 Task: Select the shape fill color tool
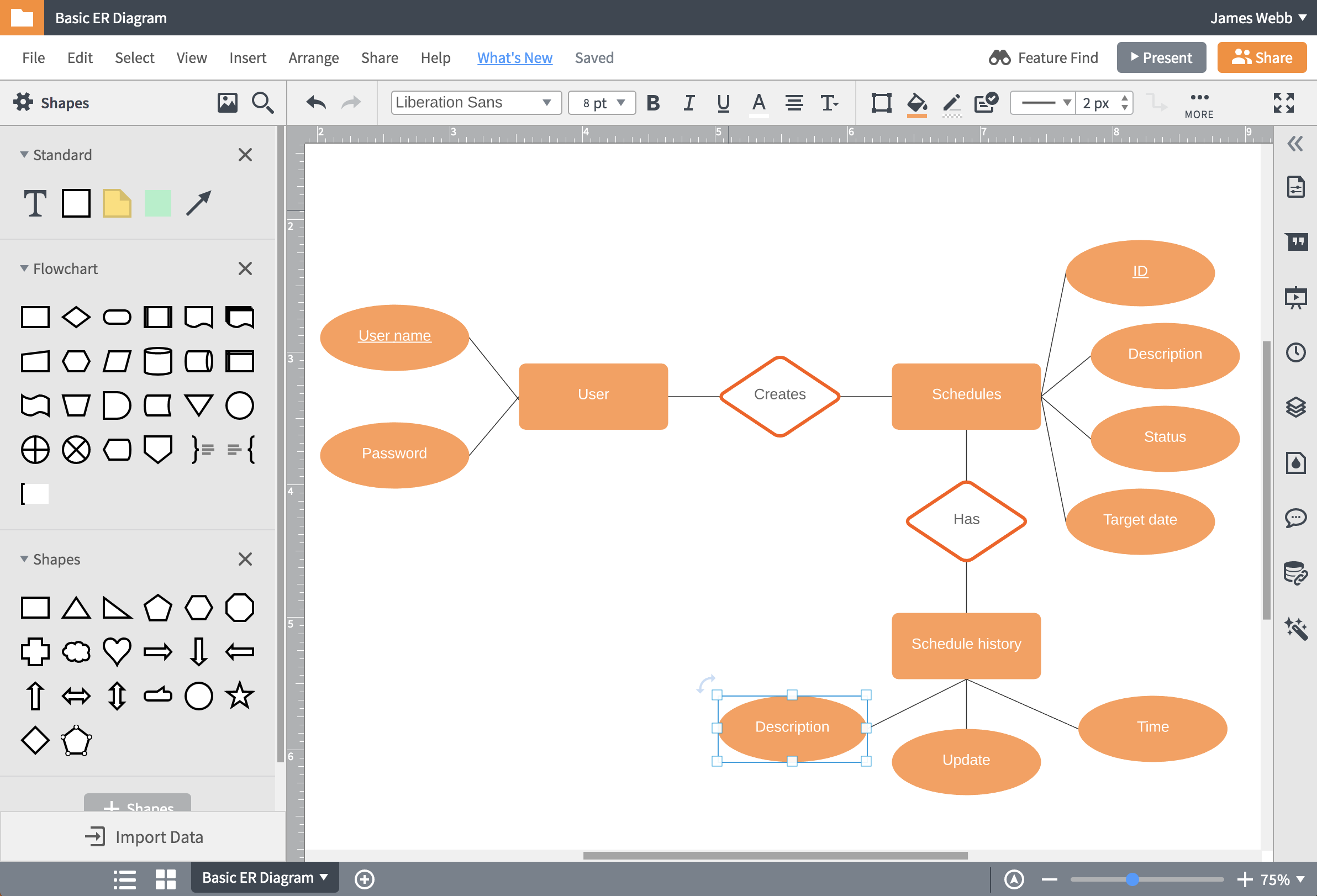pyautogui.click(x=917, y=102)
